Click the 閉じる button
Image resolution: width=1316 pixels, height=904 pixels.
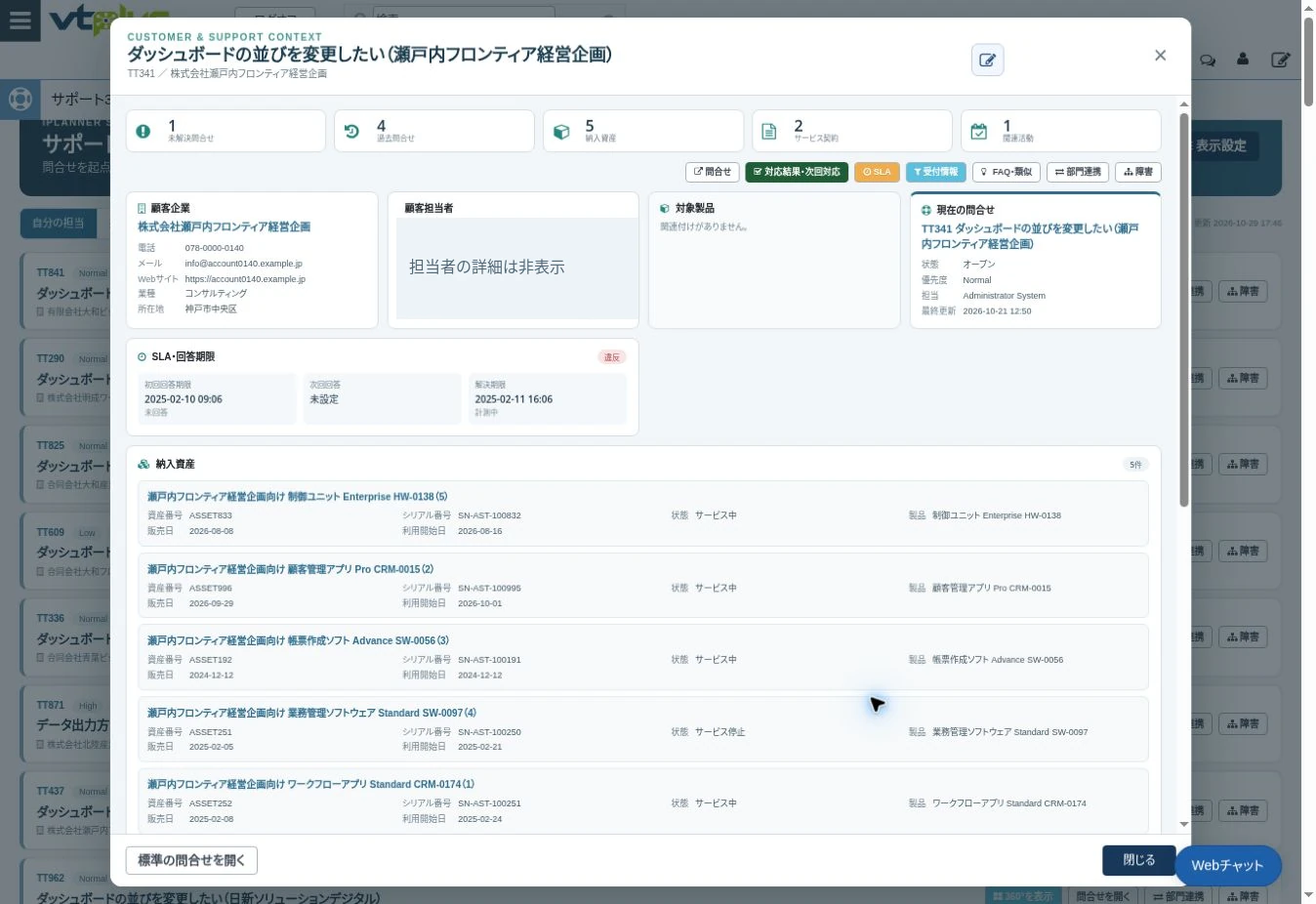1138,860
